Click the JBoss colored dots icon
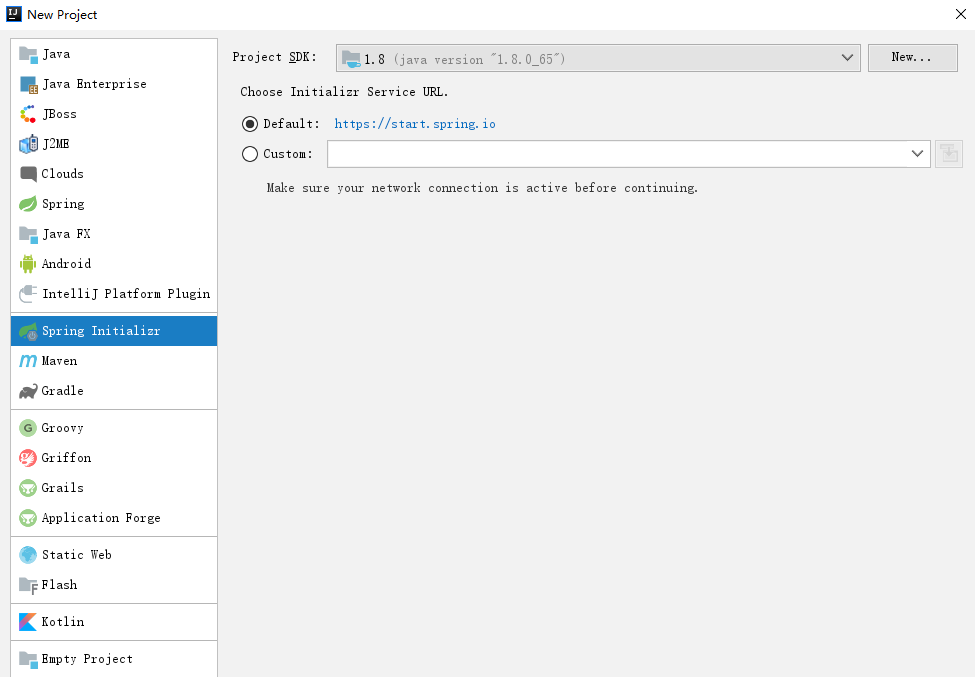This screenshot has height=677, width=975. 28,114
